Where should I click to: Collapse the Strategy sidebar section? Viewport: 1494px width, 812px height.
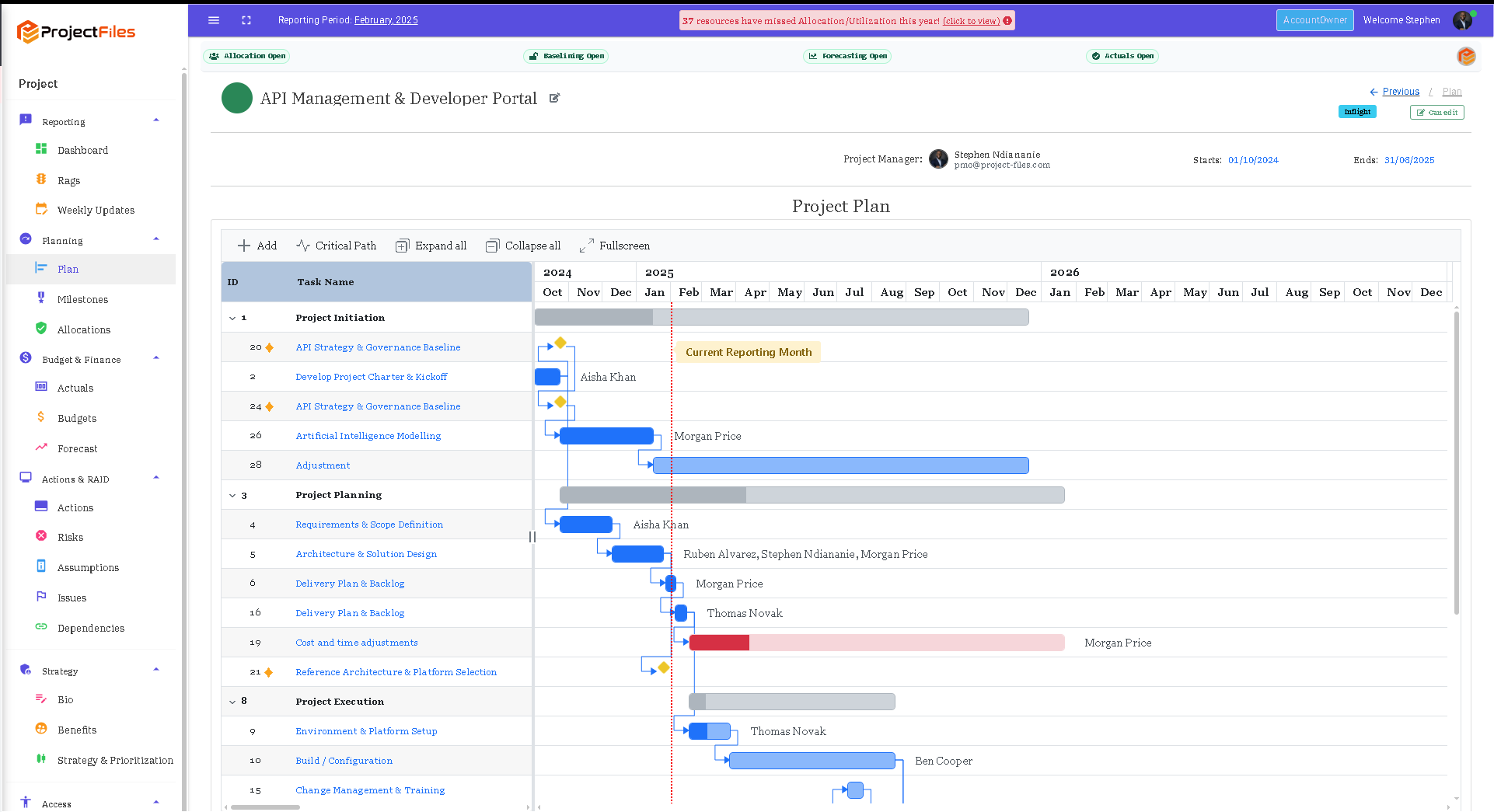pyautogui.click(x=156, y=670)
